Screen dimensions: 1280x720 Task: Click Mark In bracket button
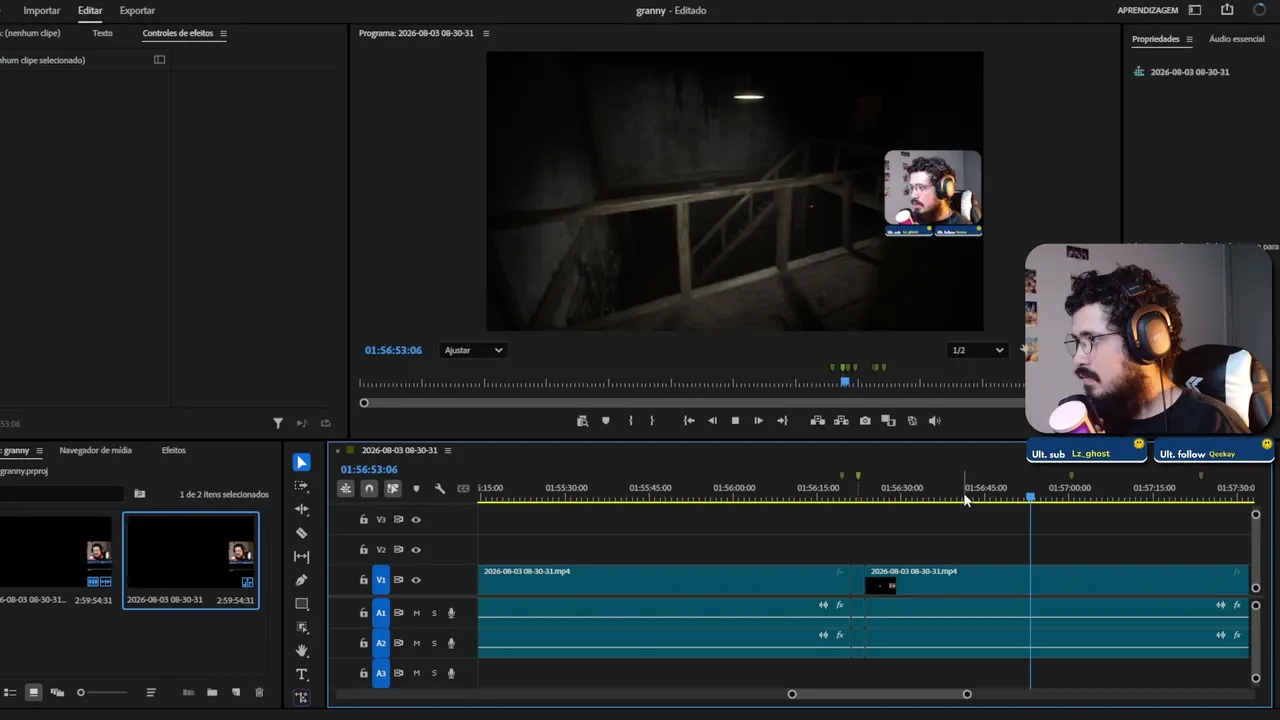[x=630, y=421]
